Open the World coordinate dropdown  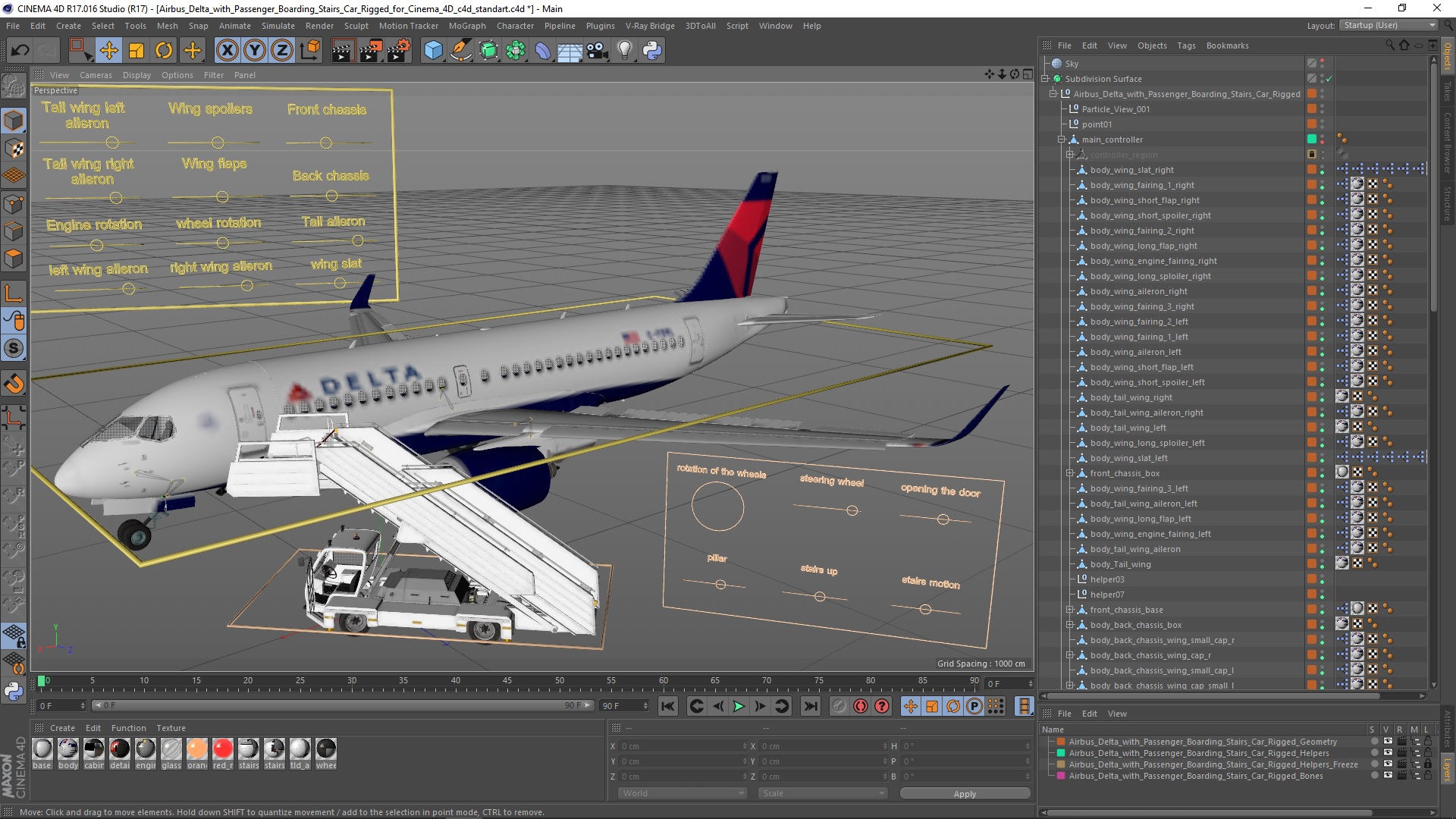click(x=682, y=793)
